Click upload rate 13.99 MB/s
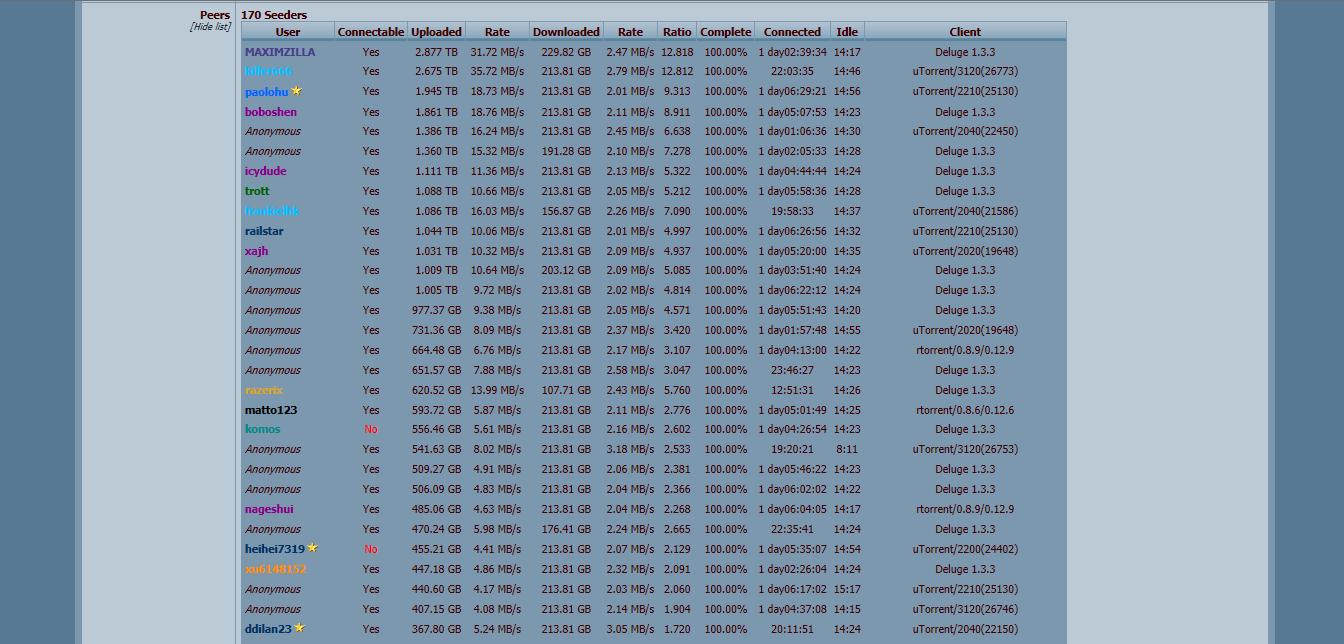 click(x=497, y=390)
